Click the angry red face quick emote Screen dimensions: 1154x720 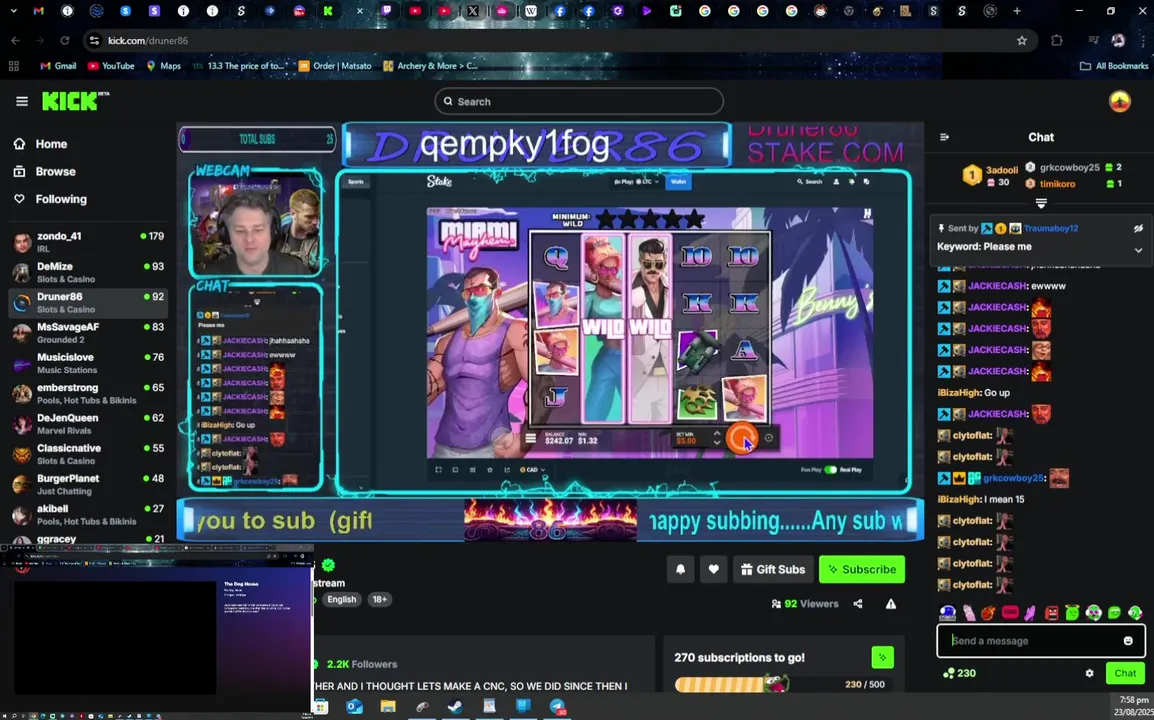pyautogui.click(x=1051, y=613)
